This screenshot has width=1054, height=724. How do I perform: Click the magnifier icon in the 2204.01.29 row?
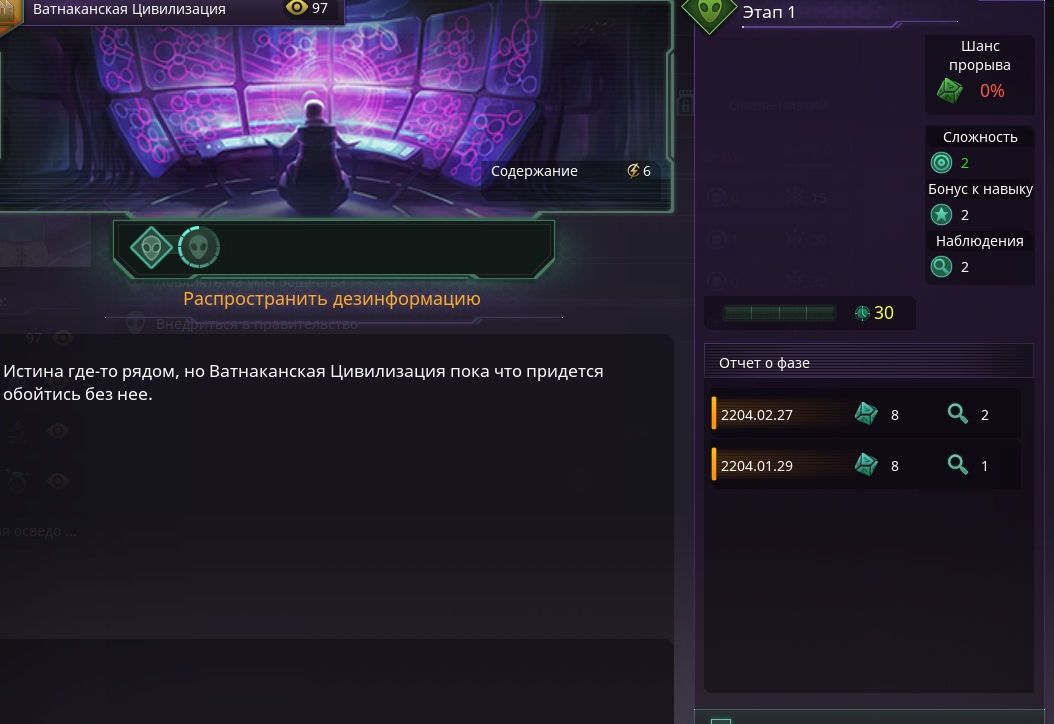pyautogui.click(x=957, y=465)
